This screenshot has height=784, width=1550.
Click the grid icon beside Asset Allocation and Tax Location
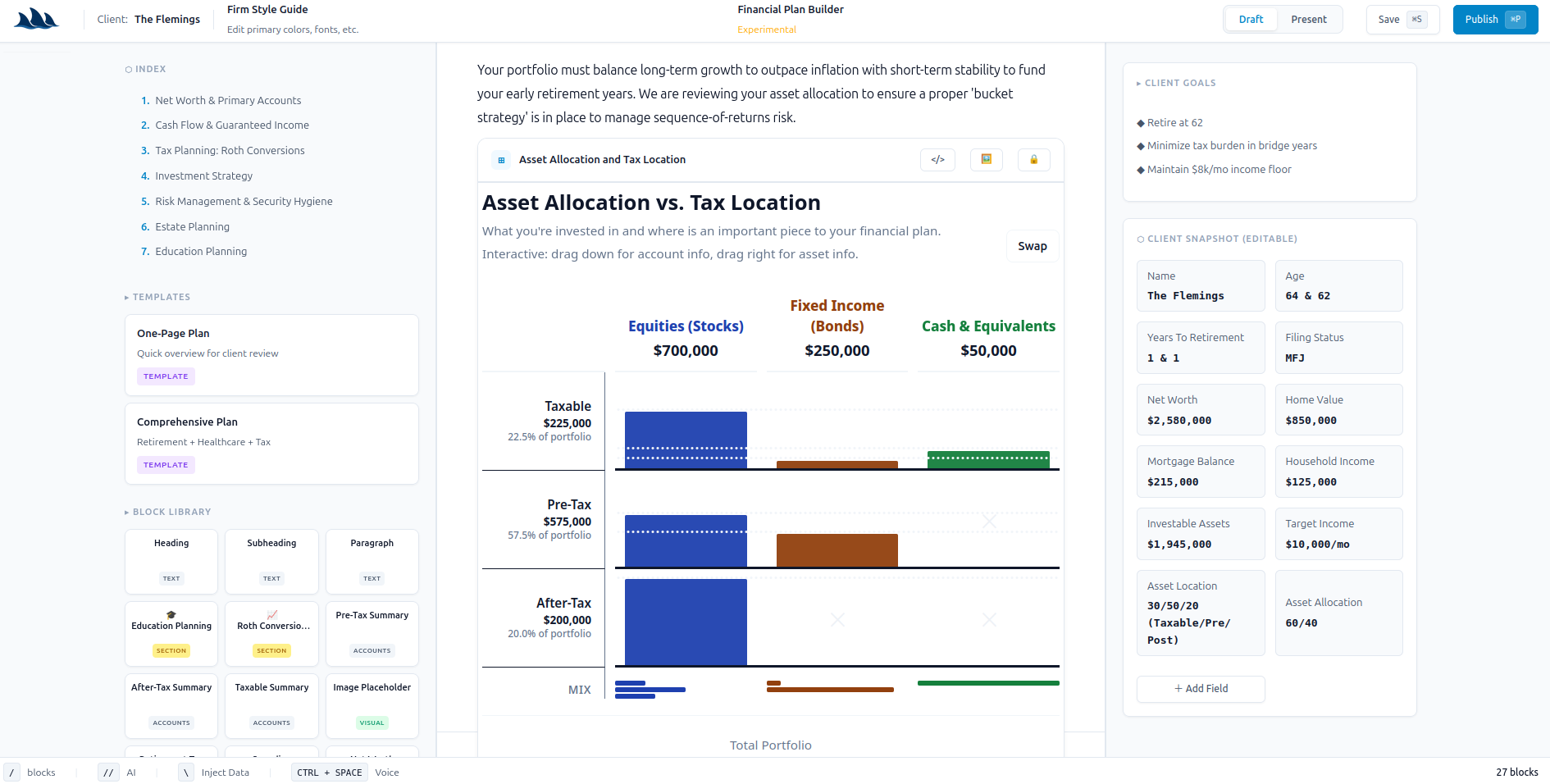click(x=501, y=160)
